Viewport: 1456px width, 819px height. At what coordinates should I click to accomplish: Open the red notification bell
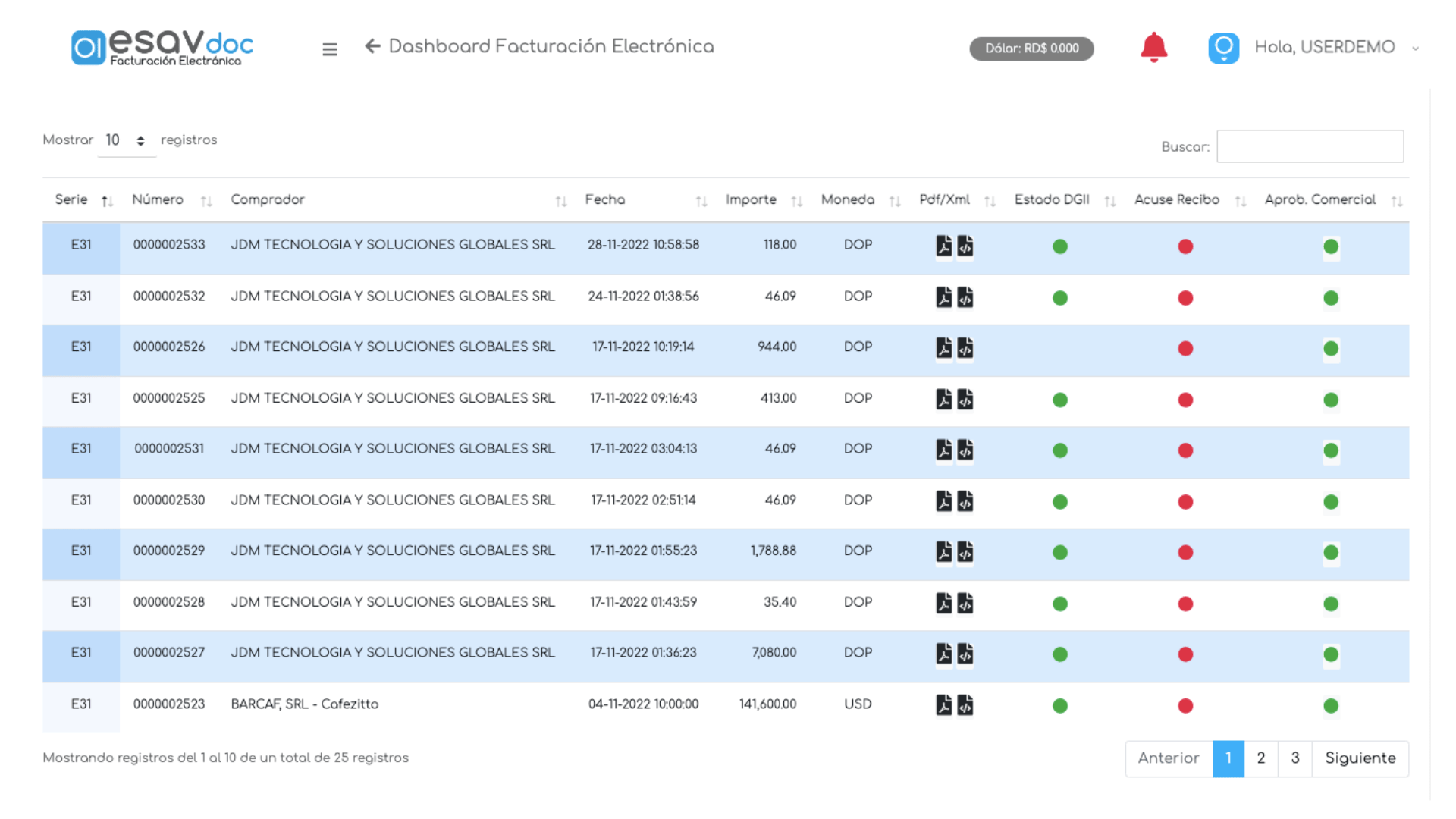(x=1153, y=47)
